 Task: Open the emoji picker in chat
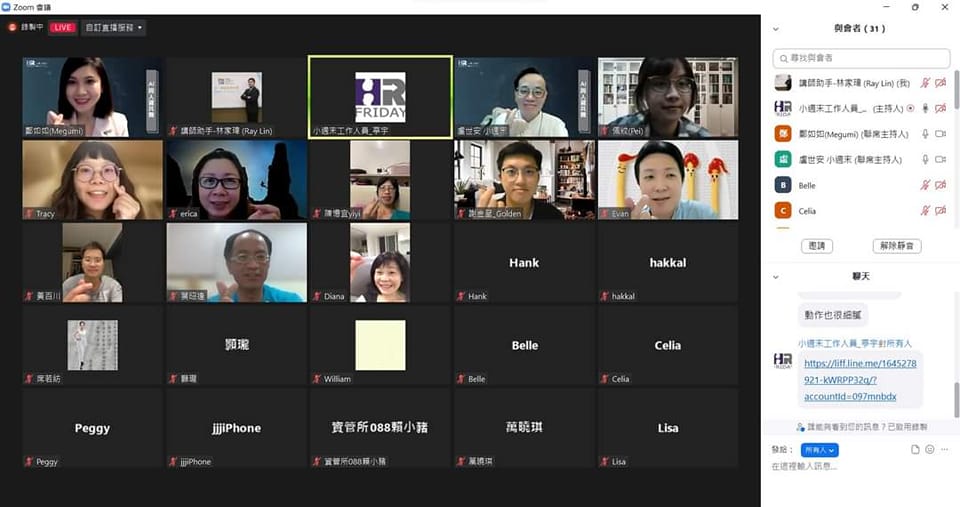(930, 450)
